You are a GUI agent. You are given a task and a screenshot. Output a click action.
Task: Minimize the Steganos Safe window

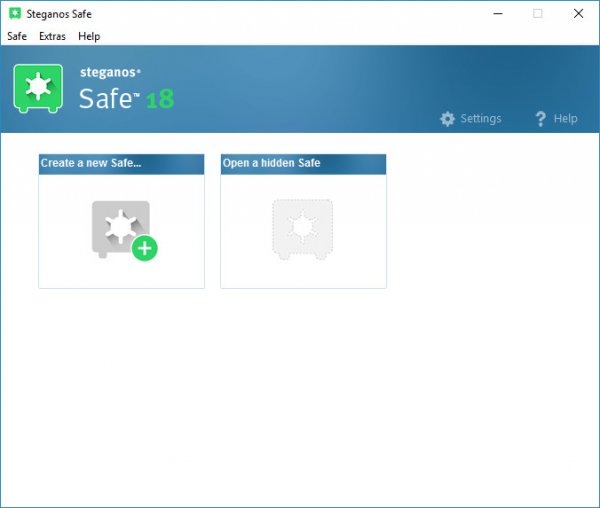pos(498,14)
